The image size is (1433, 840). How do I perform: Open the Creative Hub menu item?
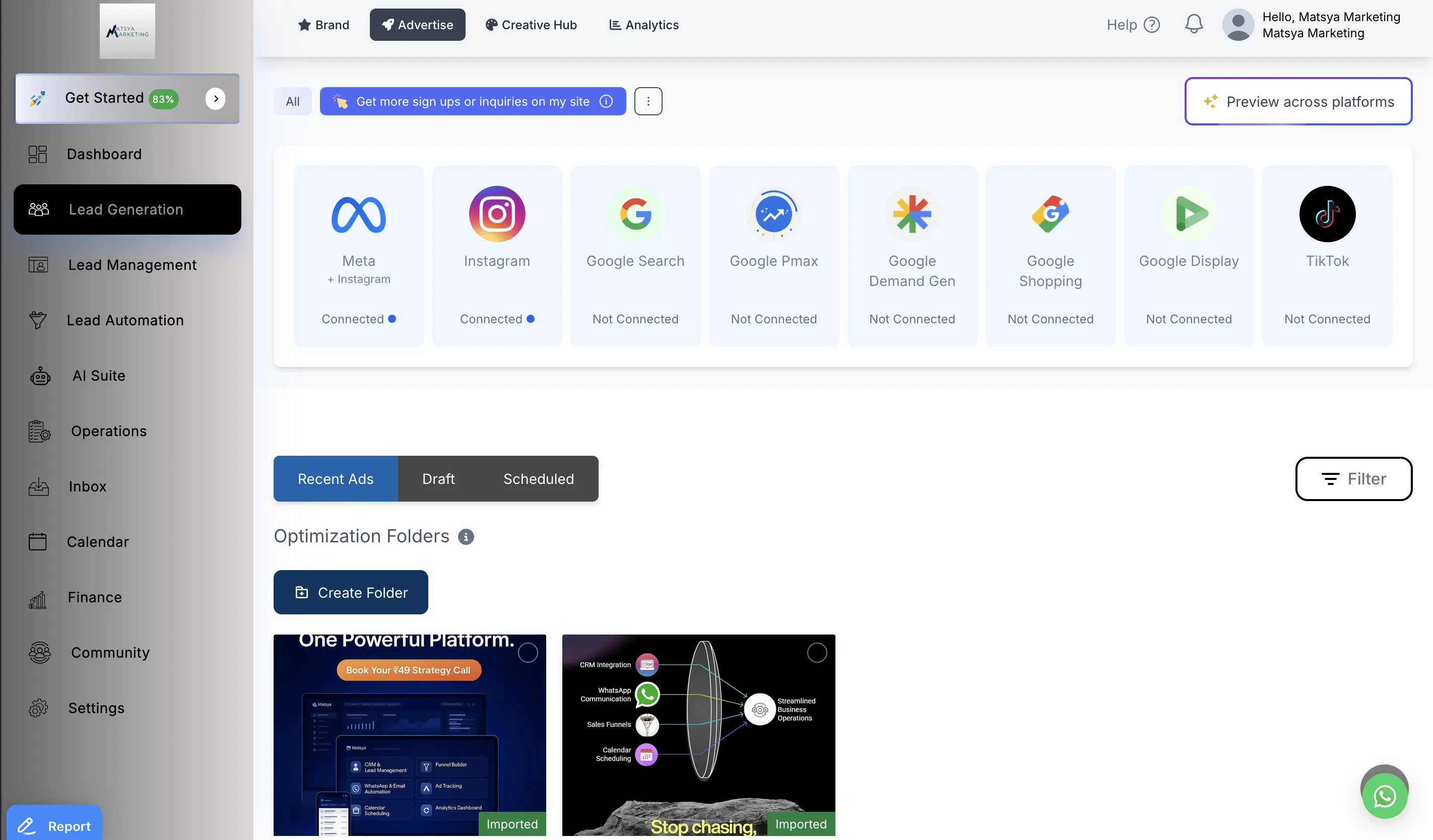[x=531, y=25]
